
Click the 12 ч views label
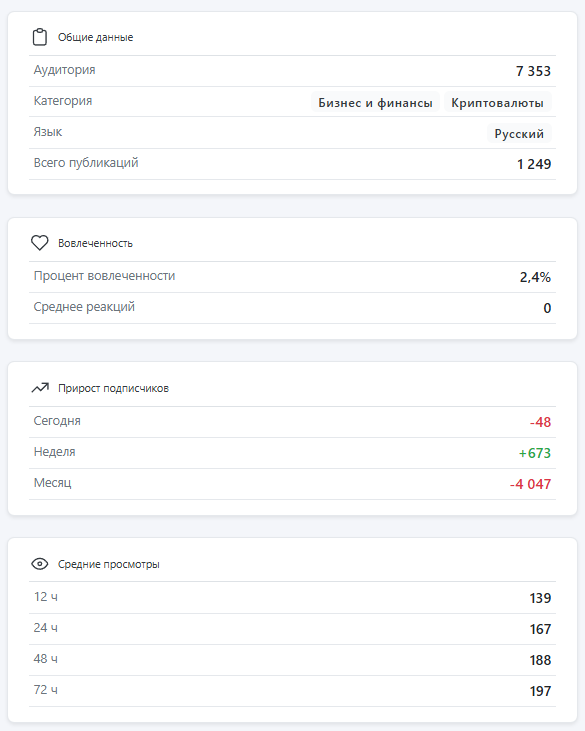pyautogui.click(x=46, y=597)
